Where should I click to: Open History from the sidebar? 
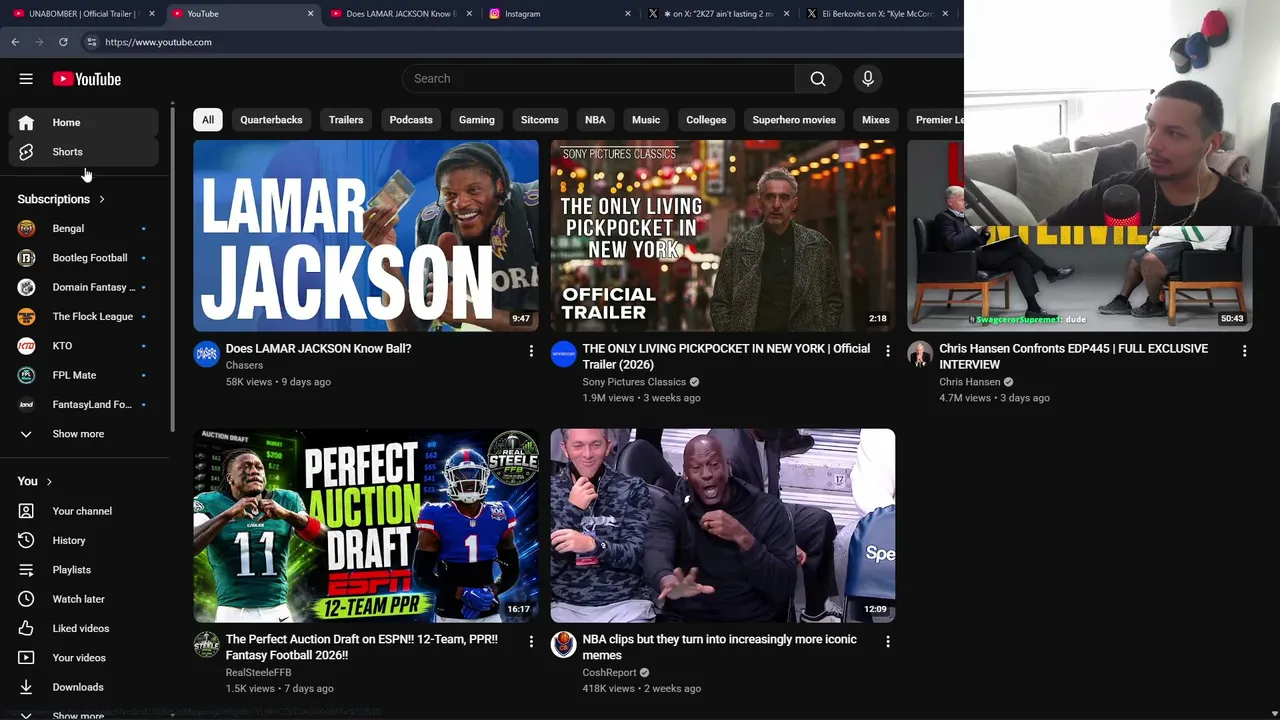(84, 540)
